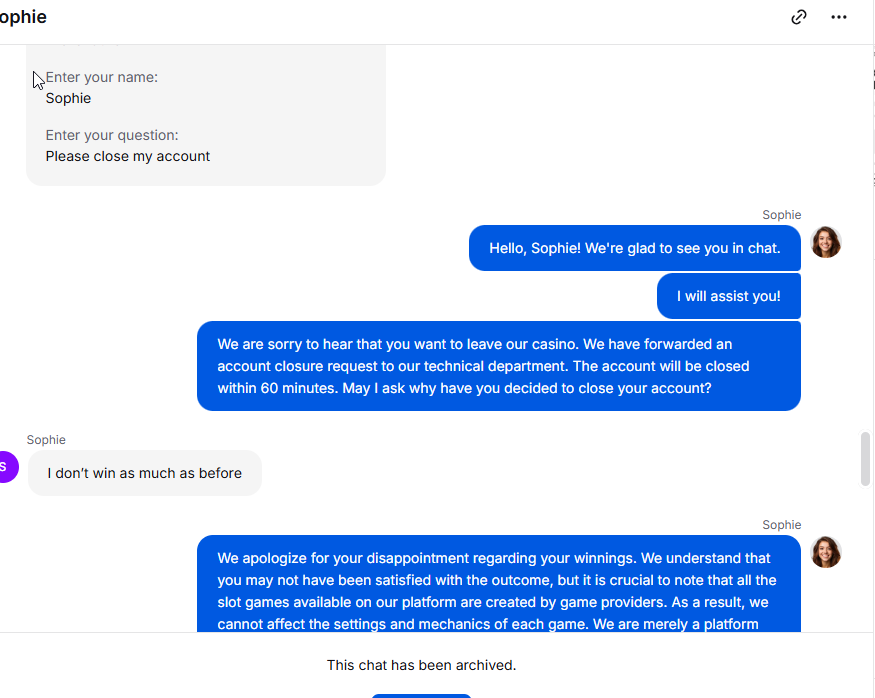
Task: Open the three-dot more options menu
Action: pyautogui.click(x=839, y=17)
